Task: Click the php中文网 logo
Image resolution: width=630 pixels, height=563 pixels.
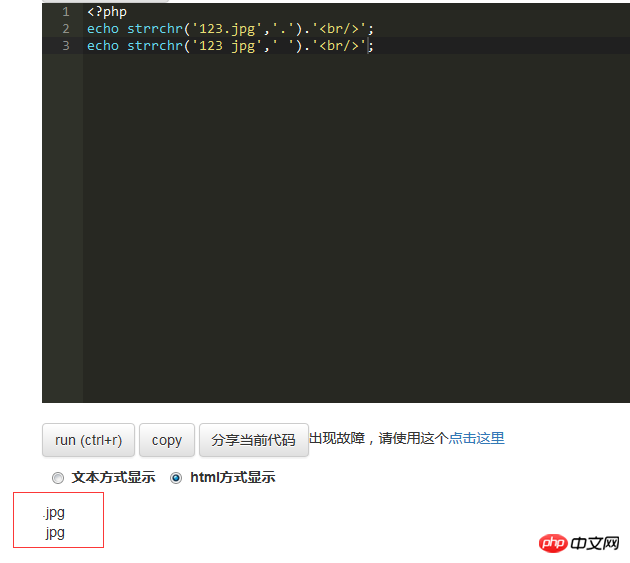Action: click(x=579, y=543)
